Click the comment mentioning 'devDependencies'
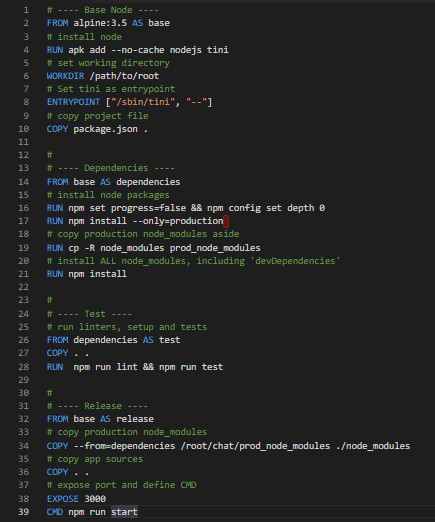The image size is (435, 522). tap(193, 261)
